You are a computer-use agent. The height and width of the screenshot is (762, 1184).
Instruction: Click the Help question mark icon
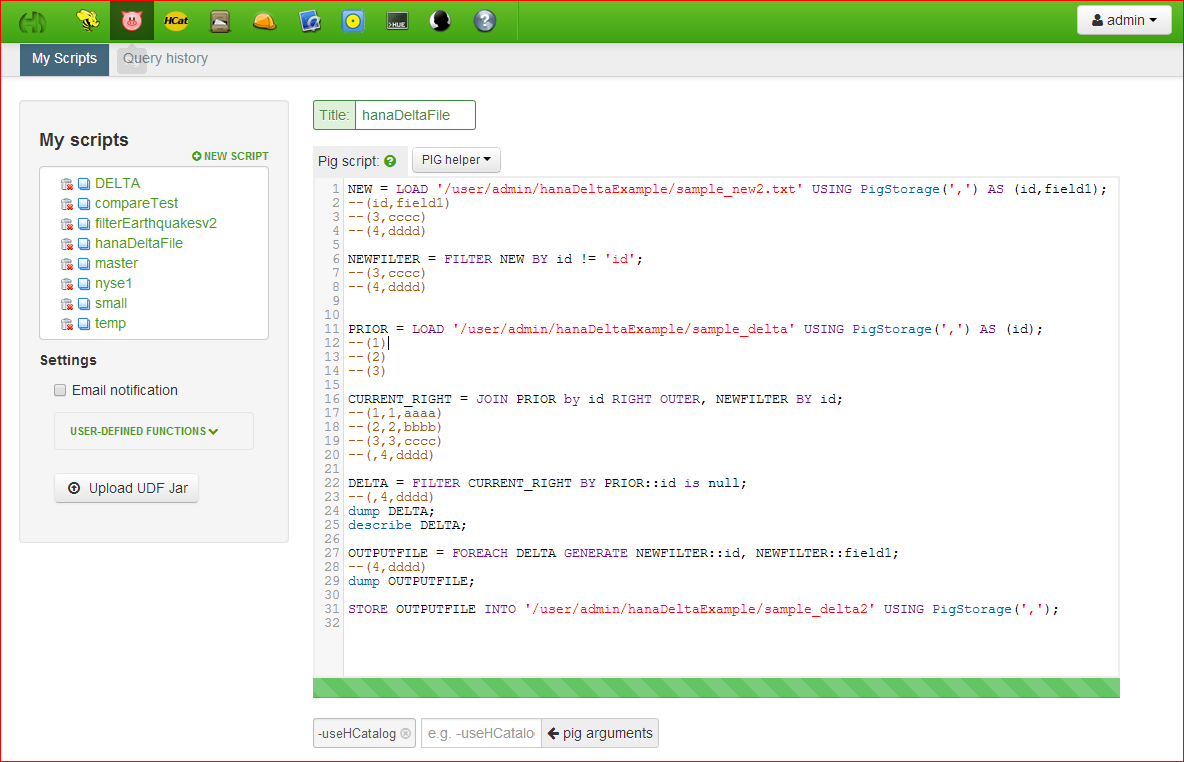(x=485, y=20)
